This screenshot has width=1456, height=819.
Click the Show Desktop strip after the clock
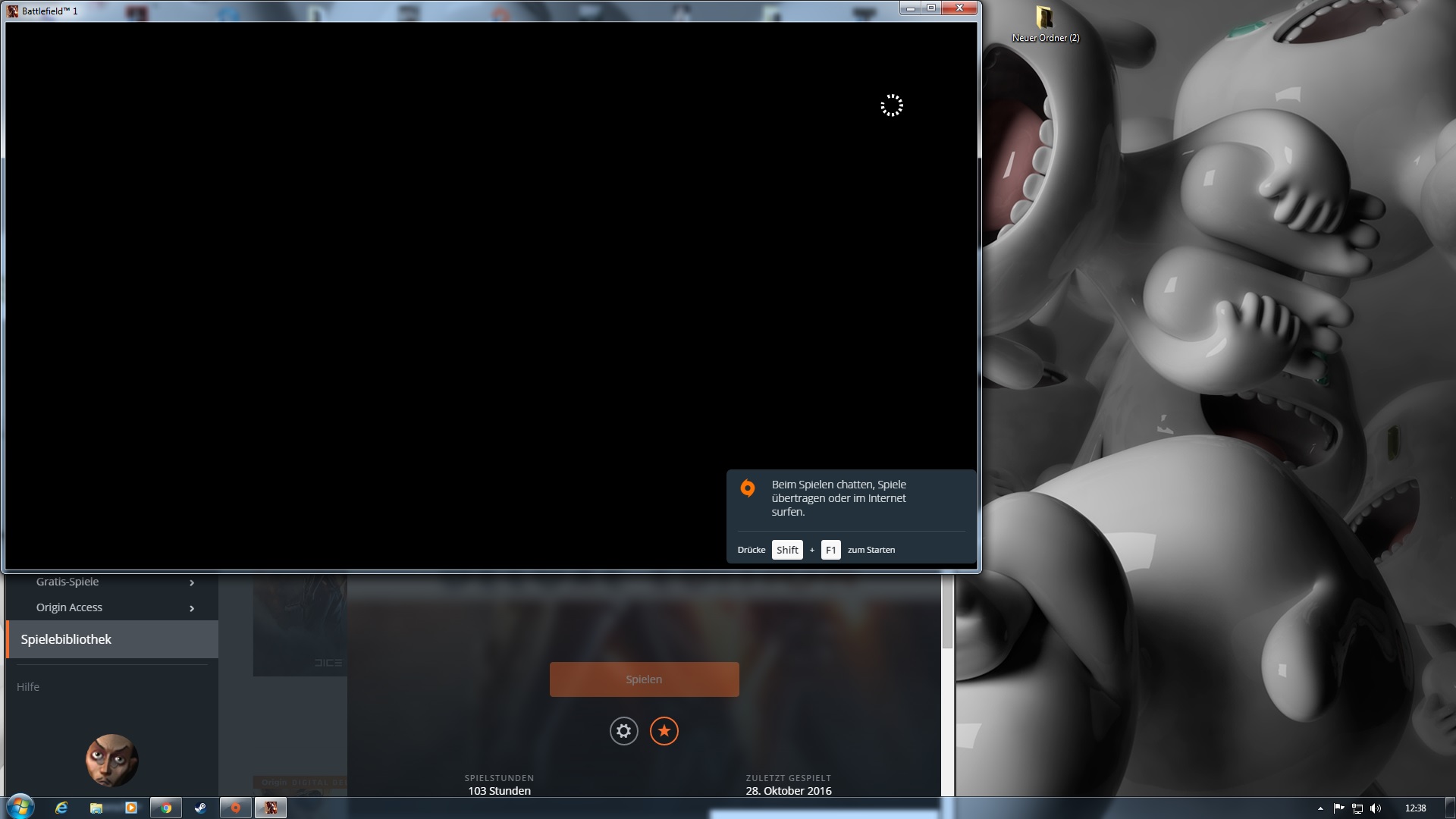click(x=1450, y=808)
